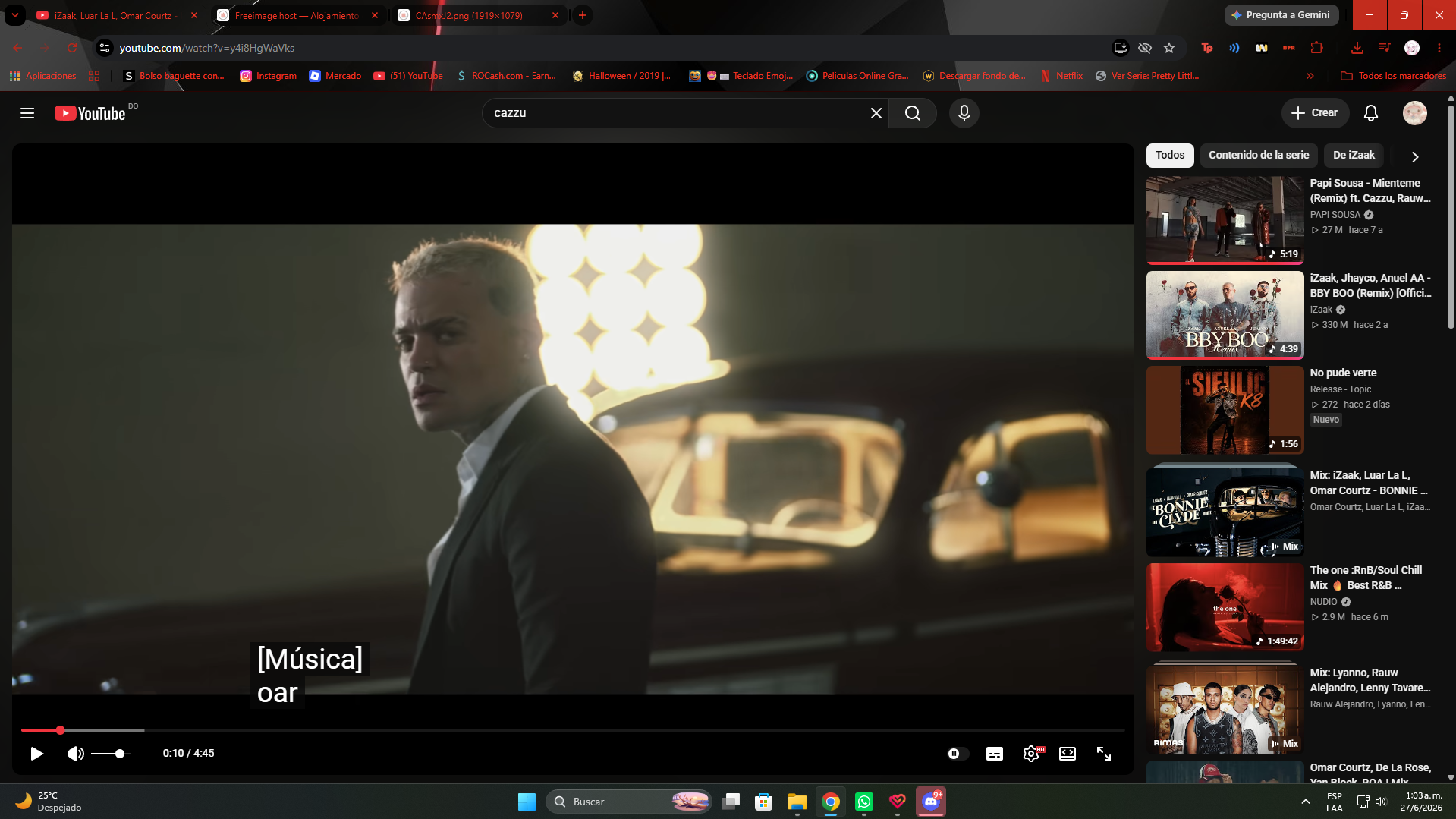Open view site information icon in address bar
Image resolution: width=1456 pixels, height=819 pixels.
105,48
